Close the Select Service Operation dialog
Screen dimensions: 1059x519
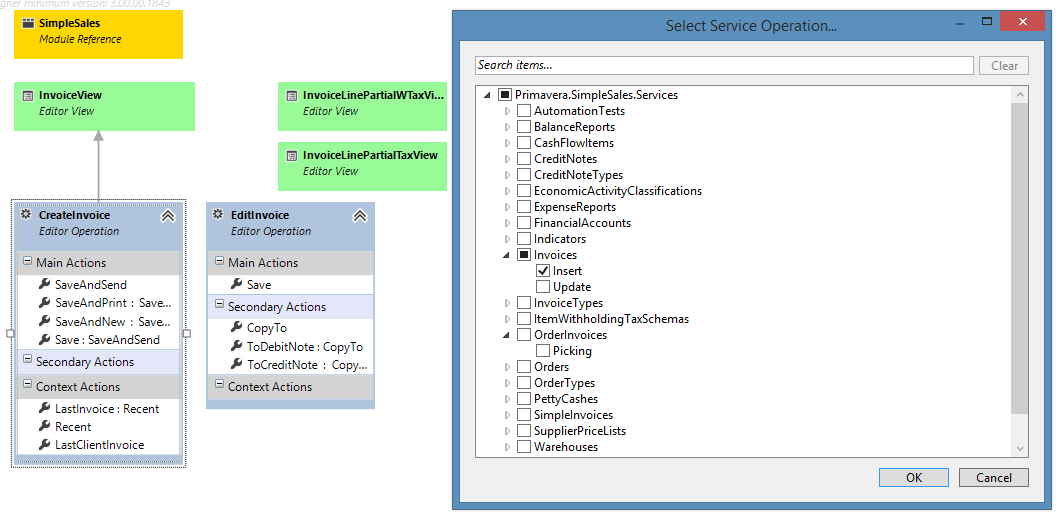tap(1023, 22)
